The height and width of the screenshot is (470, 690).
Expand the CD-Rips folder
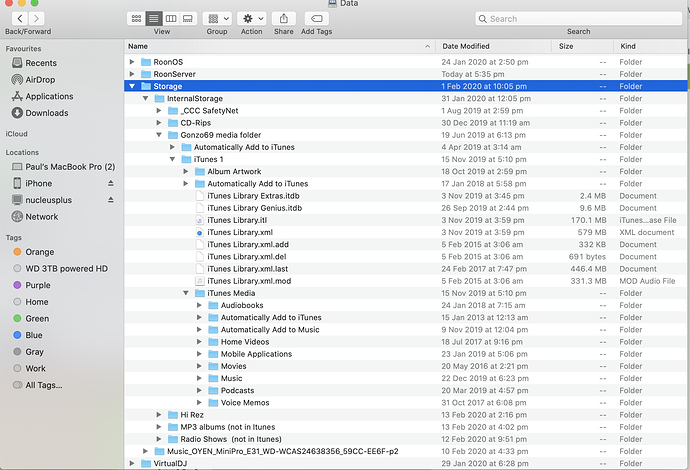tap(159, 123)
